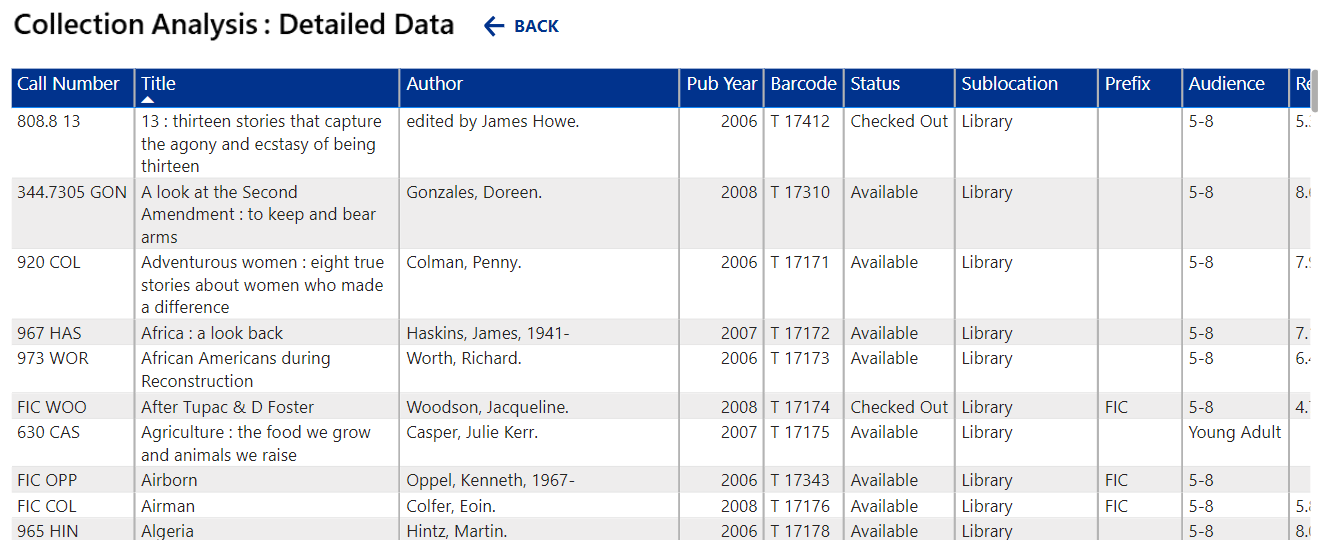The width and height of the screenshot is (1328, 540).
Task: Click author Gonzales, Doreen cell
Action: tap(474, 192)
